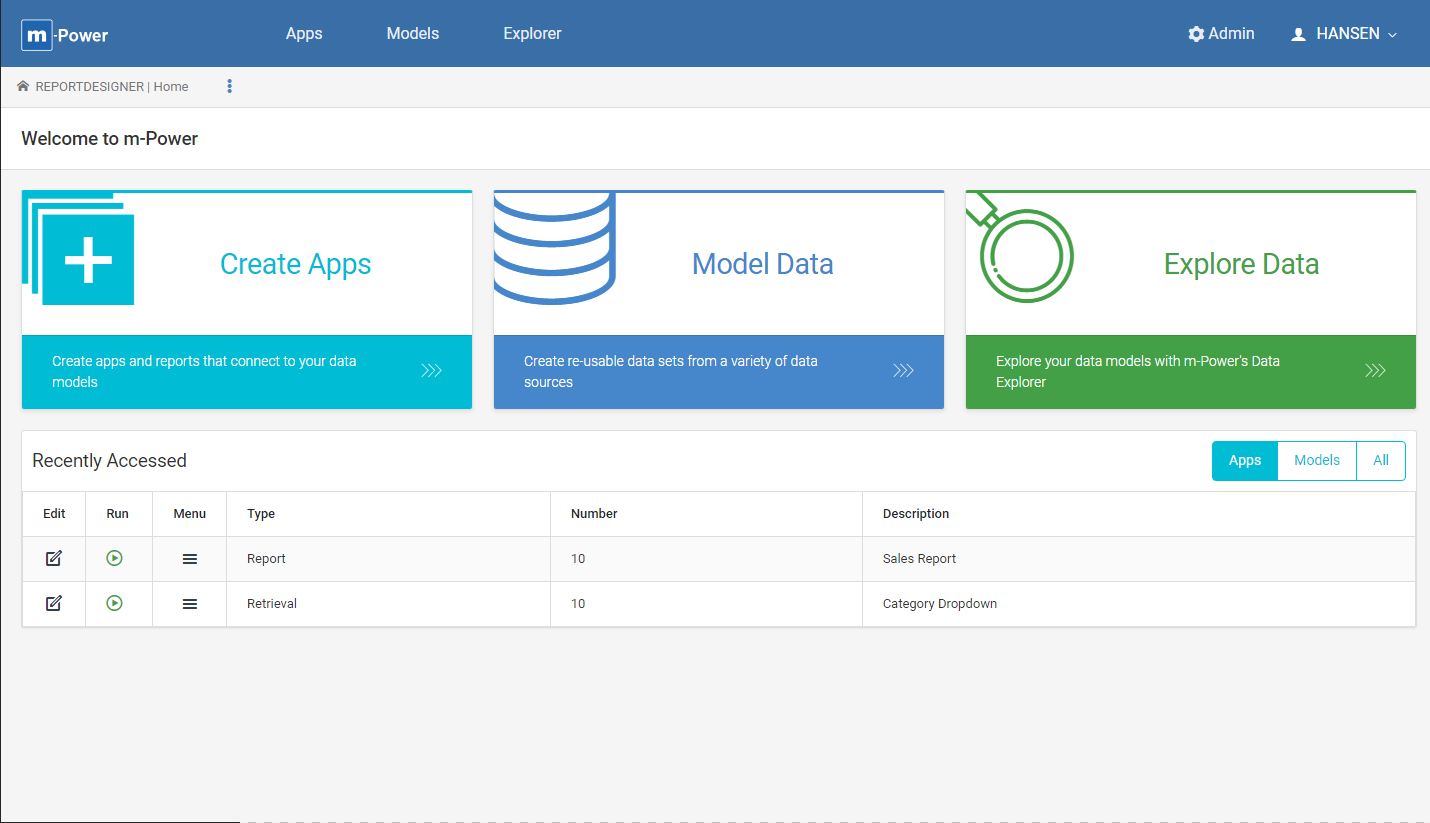Show All recently accessed items
This screenshot has height=823, width=1430.
(1380, 460)
